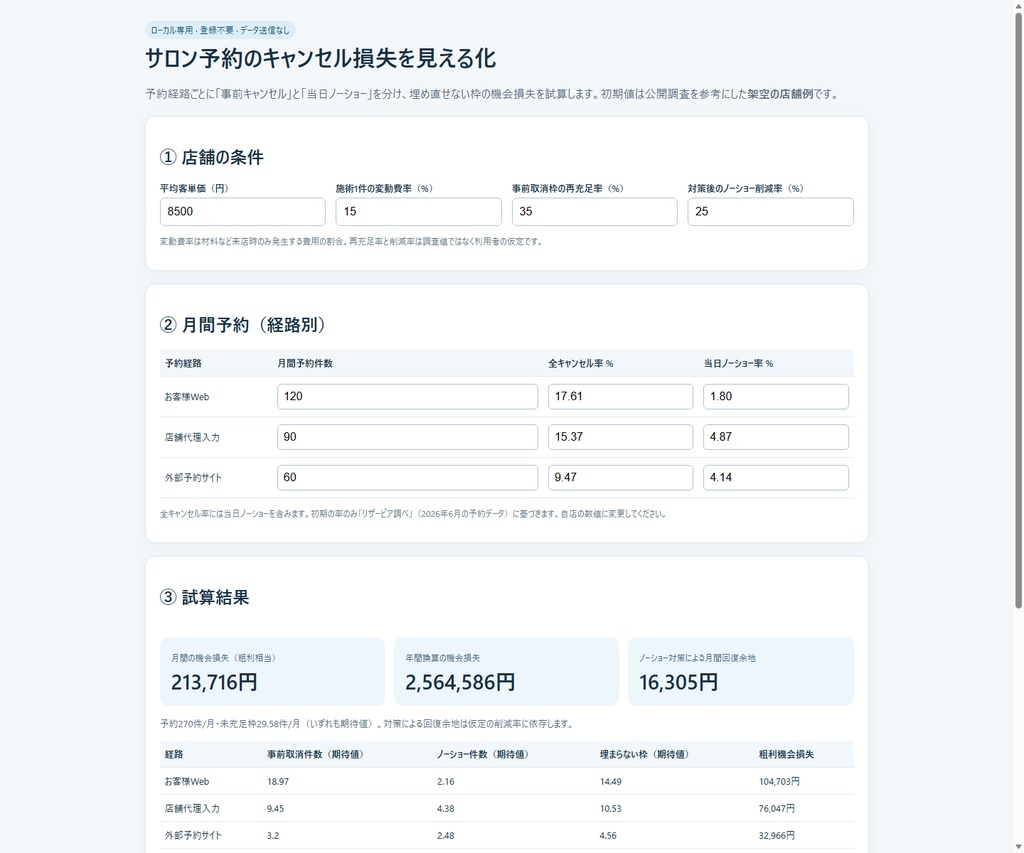Click the 対策後のノーショー削減率 field
The height and width of the screenshot is (853, 1024).
(x=771, y=212)
